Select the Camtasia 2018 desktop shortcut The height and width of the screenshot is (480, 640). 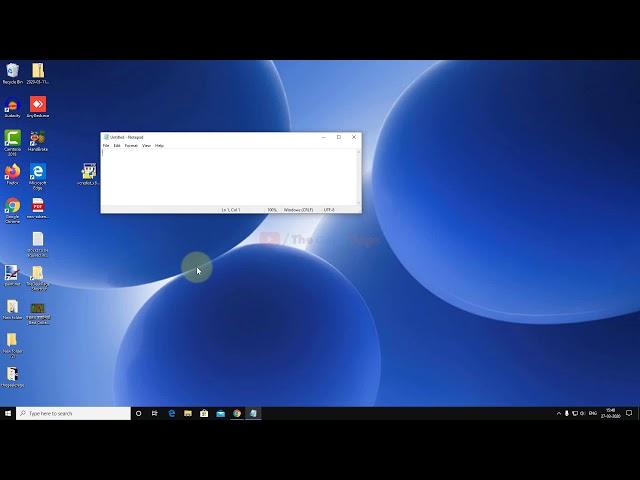[12, 142]
